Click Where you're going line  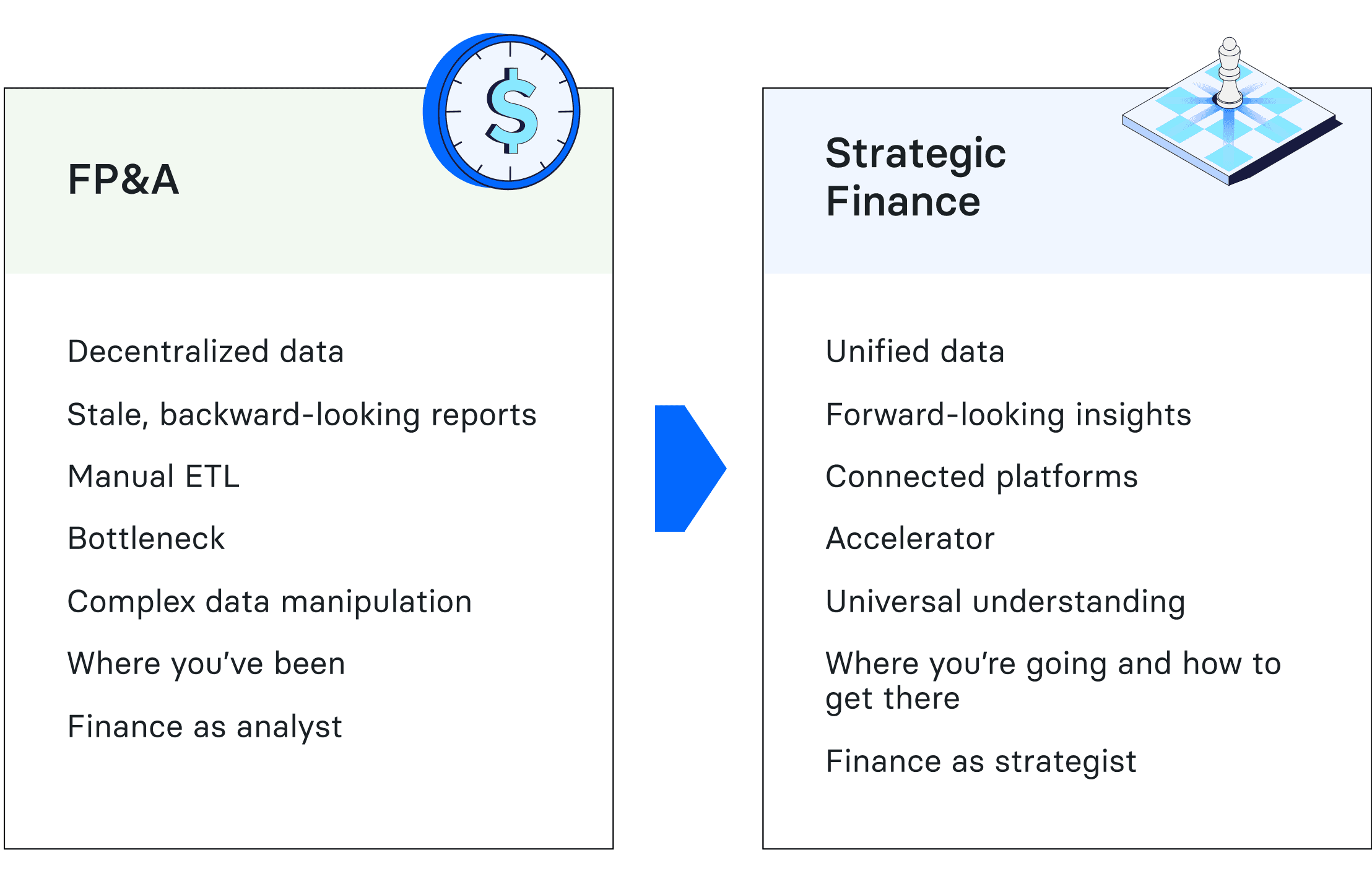coord(1053,682)
